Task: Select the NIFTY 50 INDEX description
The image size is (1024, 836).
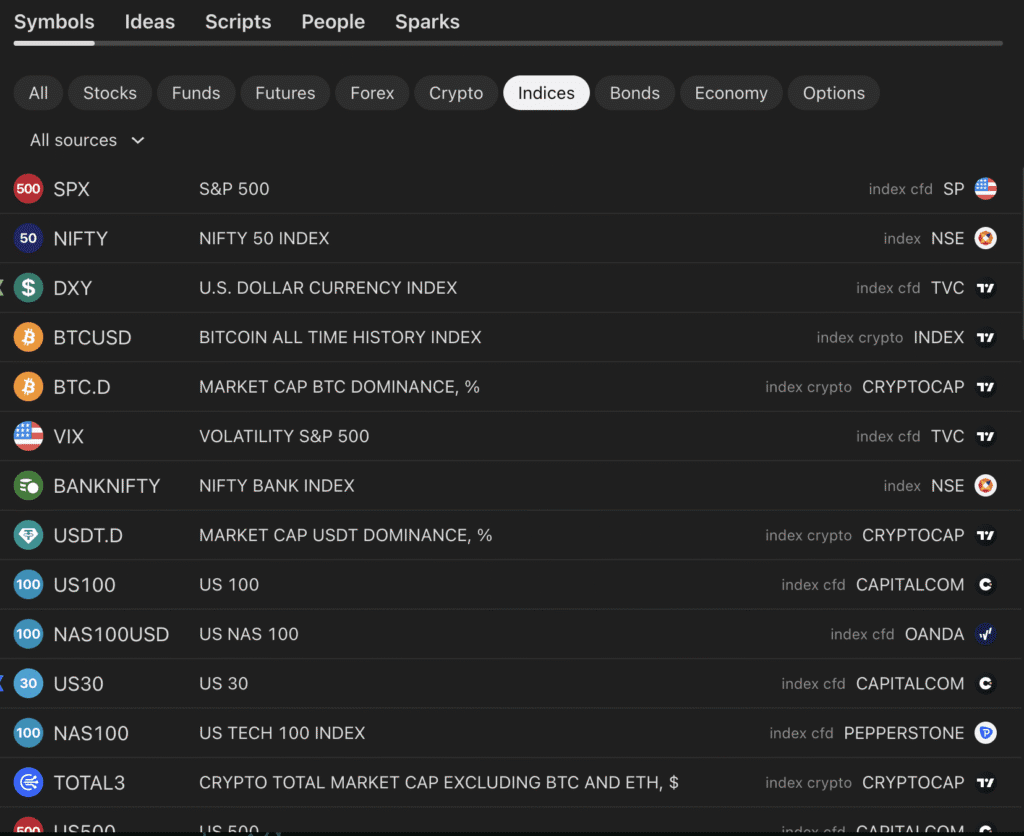Action: (264, 238)
